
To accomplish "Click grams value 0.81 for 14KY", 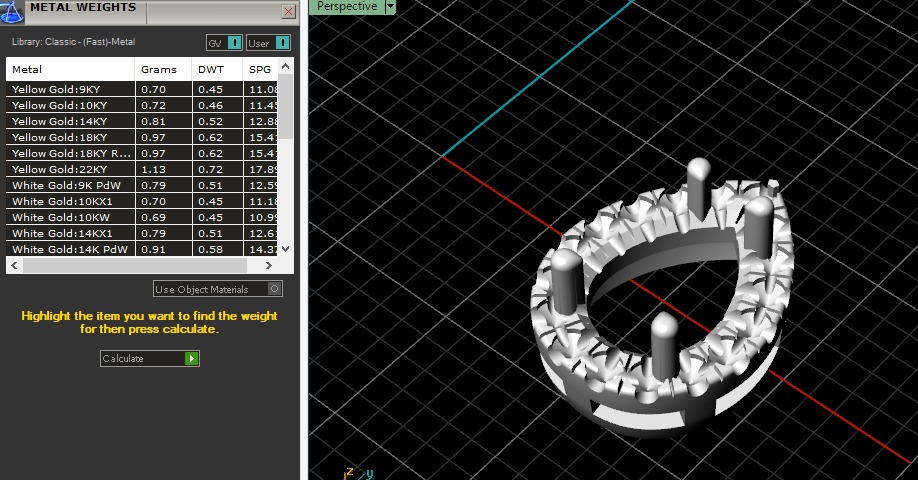I will [163, 121].
